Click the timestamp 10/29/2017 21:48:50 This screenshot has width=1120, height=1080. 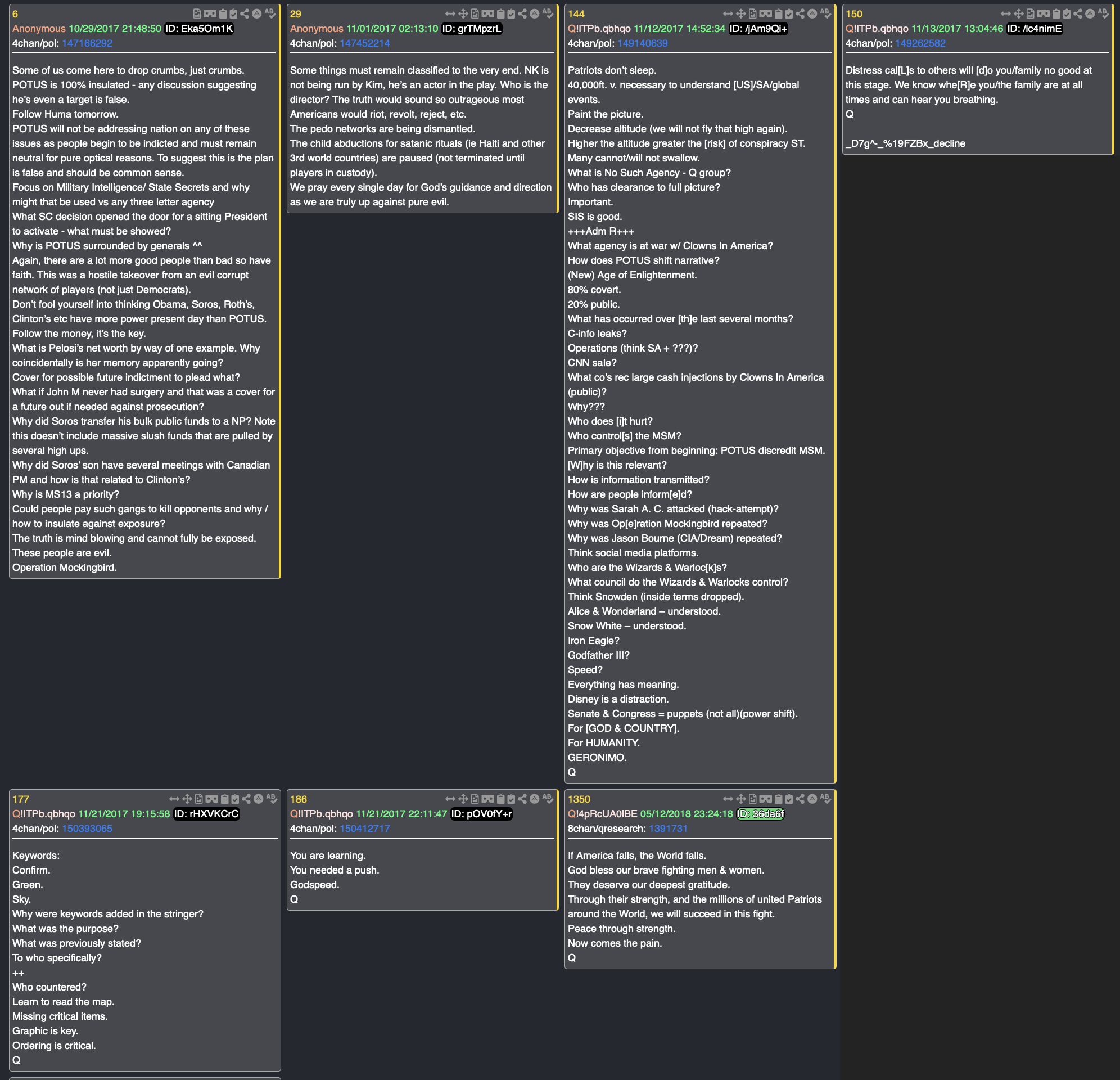(x=115, y=29)
